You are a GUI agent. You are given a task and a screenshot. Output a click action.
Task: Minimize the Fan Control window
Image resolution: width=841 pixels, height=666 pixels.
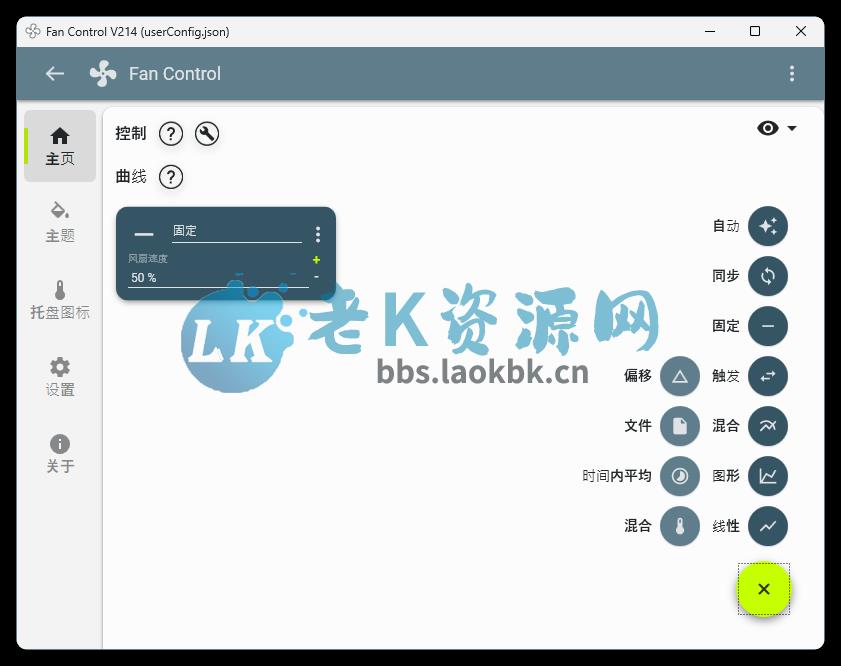pos(710,32)
